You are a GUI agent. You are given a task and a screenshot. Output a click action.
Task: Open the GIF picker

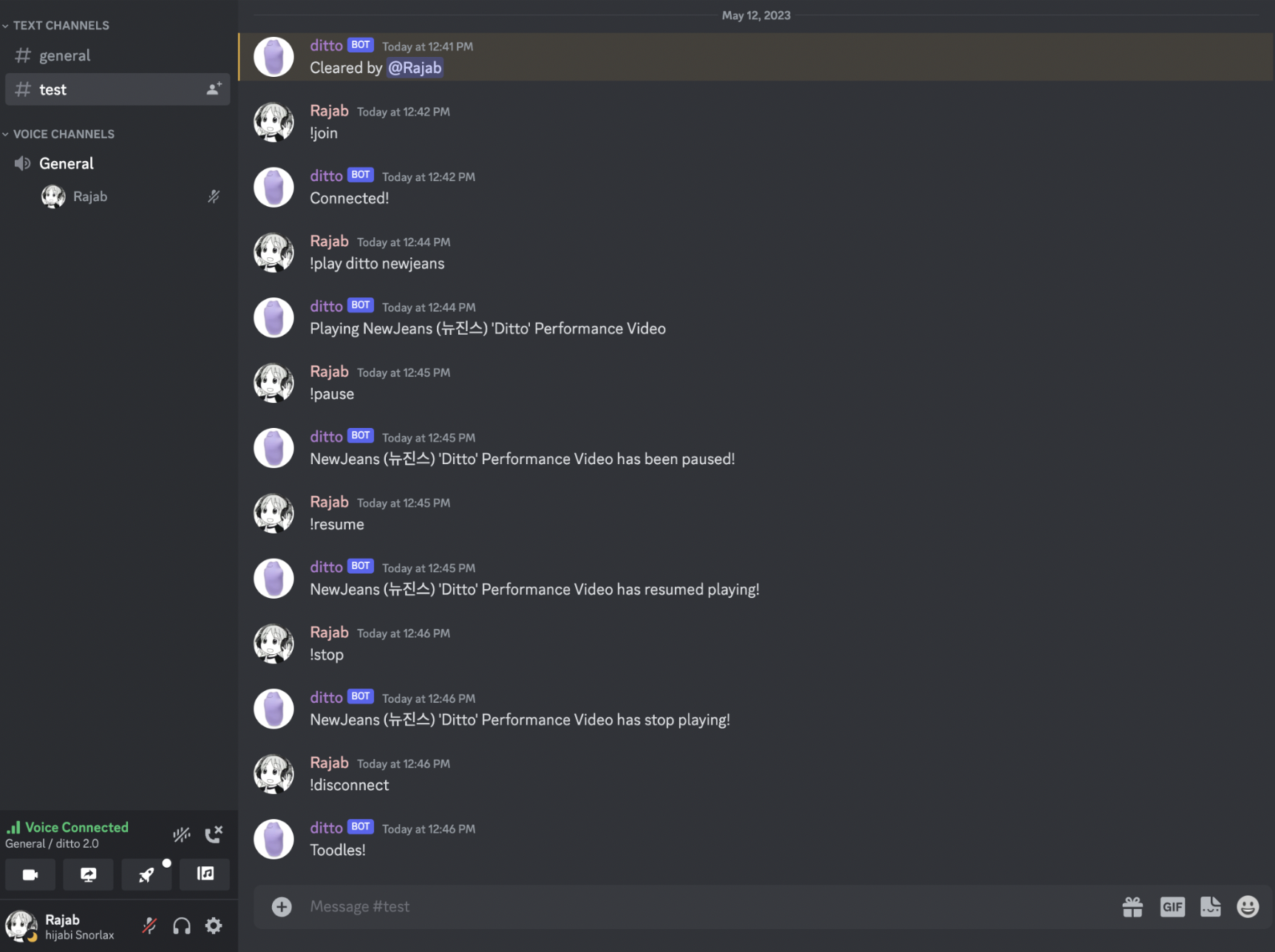click(1172, 907)
